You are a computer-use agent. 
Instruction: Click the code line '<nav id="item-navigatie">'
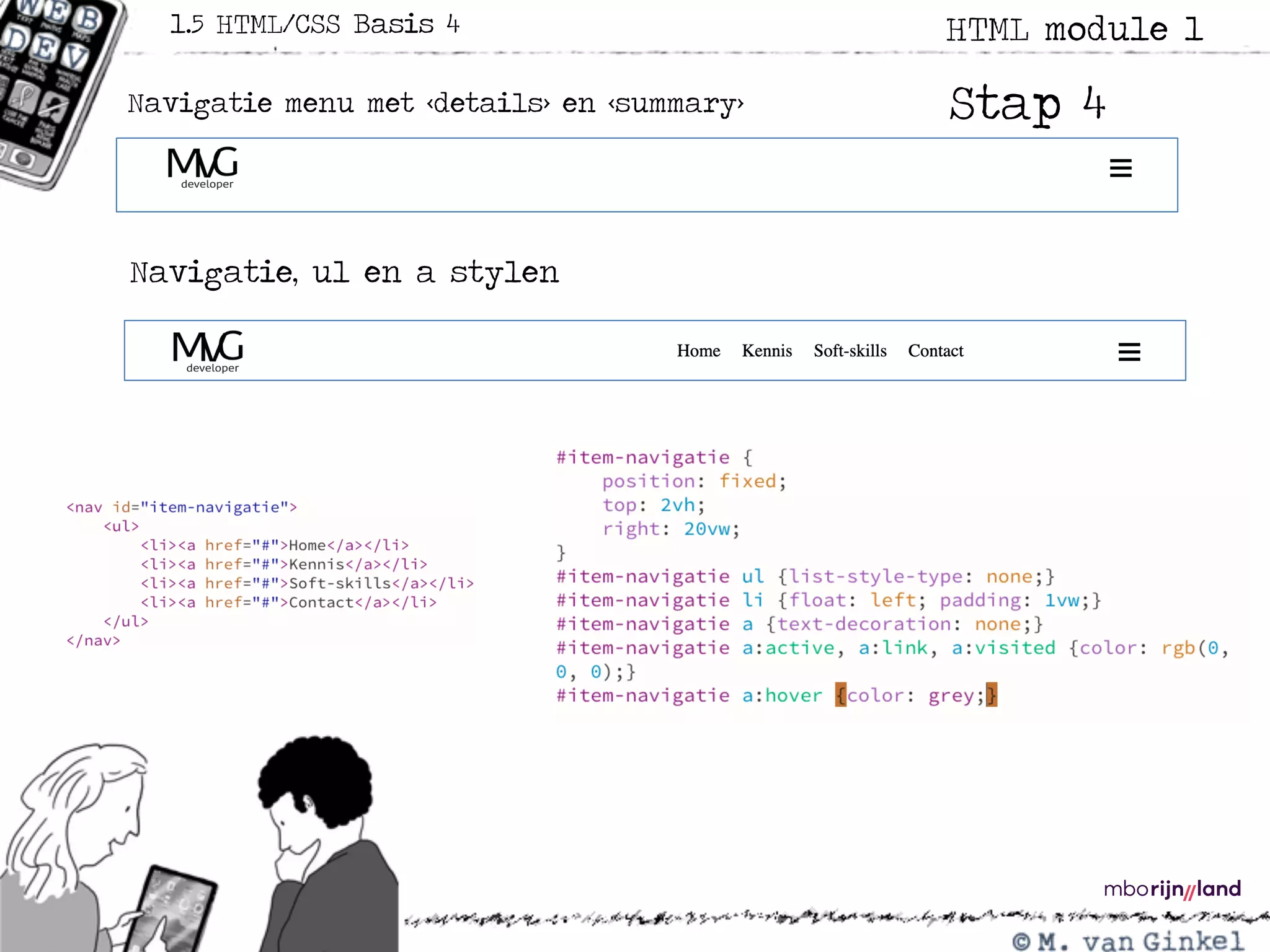pos(182,507)
